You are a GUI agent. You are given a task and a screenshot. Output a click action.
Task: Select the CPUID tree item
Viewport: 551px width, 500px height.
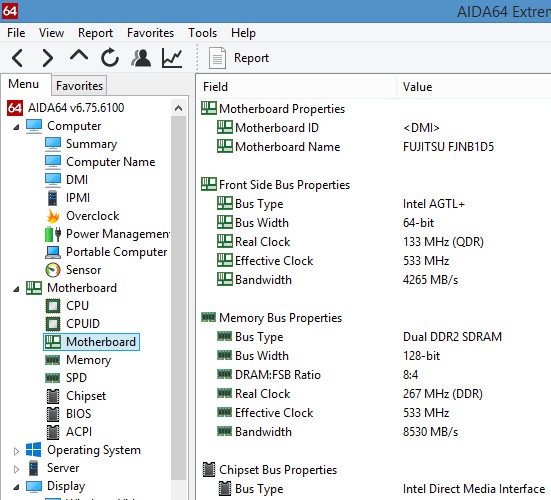point(83,324)
